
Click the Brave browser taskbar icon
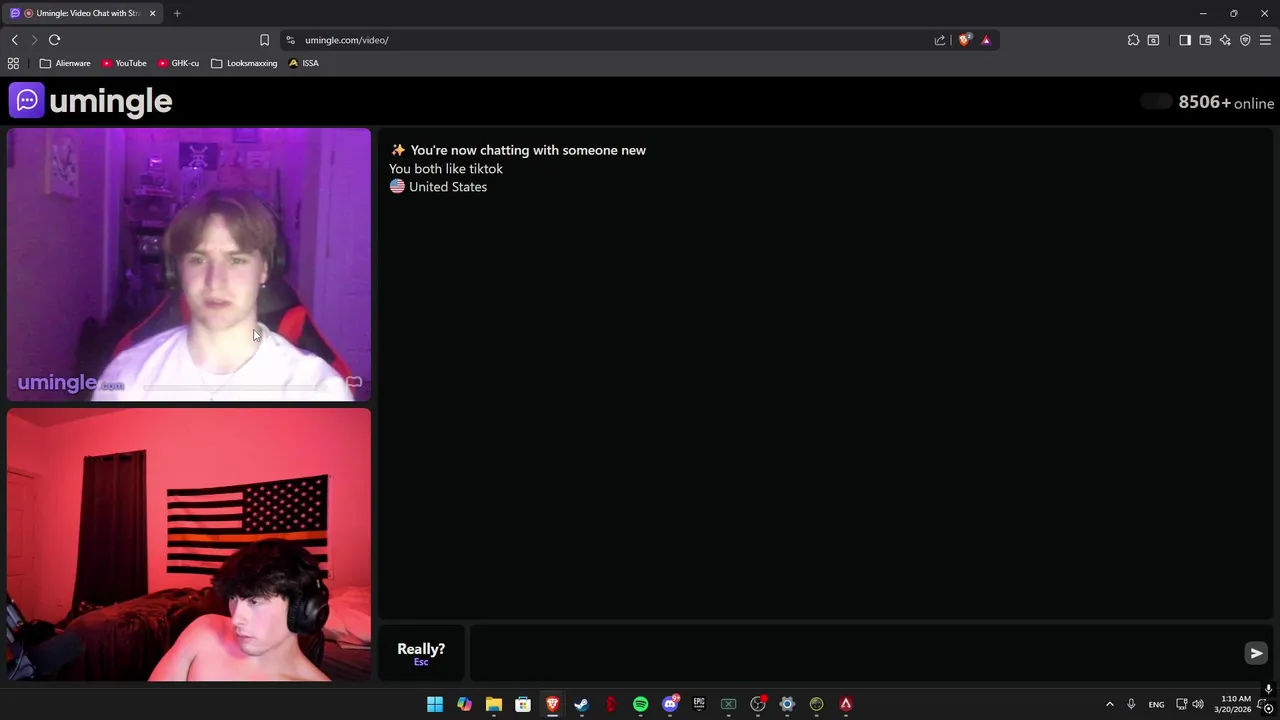click(x=552, y=704)
